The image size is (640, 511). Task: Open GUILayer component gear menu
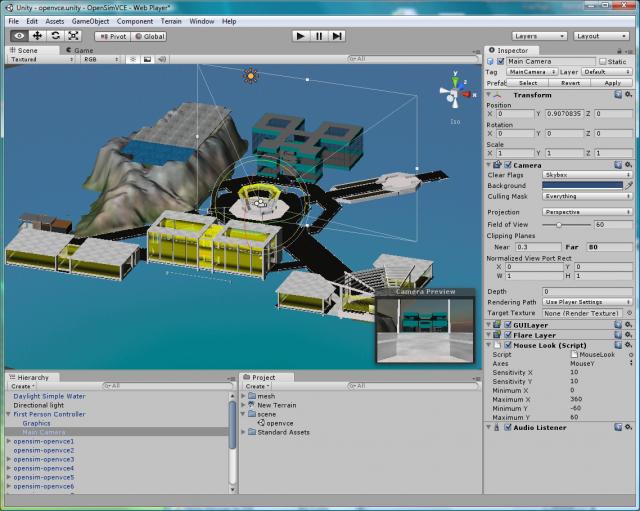click(x=629, y=325)
